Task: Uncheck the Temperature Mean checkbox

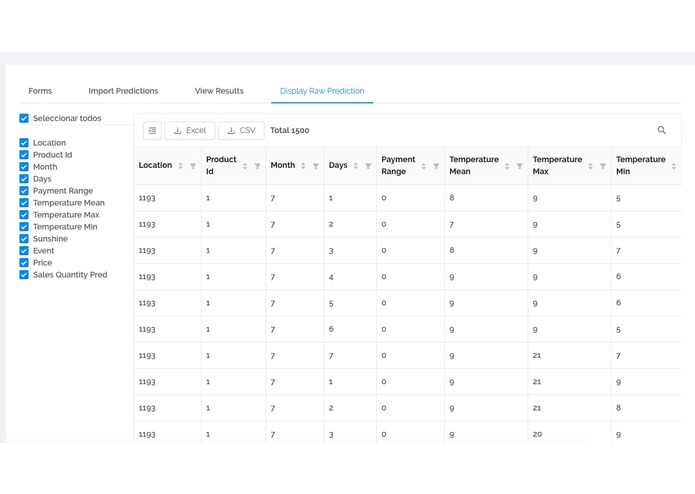Action: pos(24,202)
